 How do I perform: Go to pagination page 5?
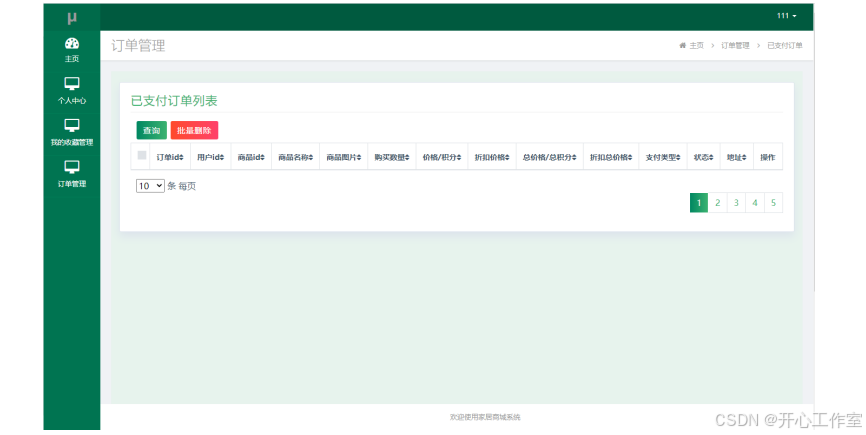click(773, 203)
